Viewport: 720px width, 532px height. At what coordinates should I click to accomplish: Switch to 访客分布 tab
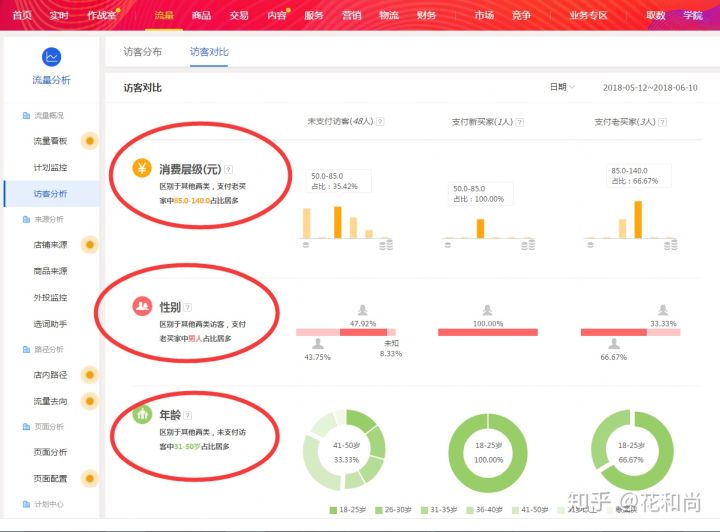click(x=142, y=52)
